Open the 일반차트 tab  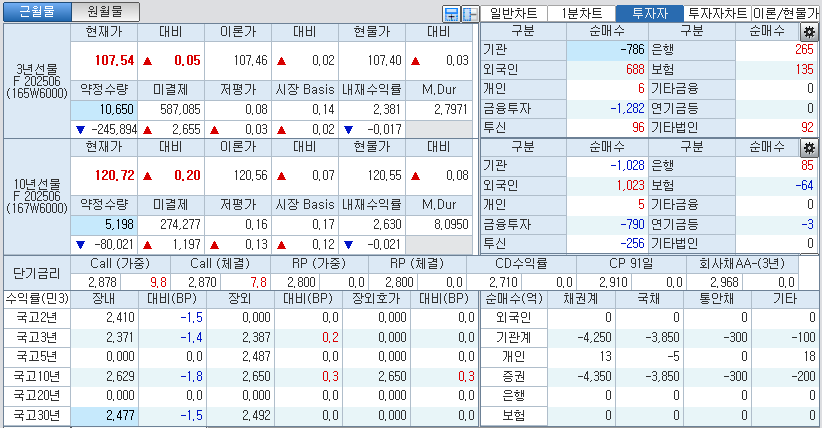pos(514,13)
